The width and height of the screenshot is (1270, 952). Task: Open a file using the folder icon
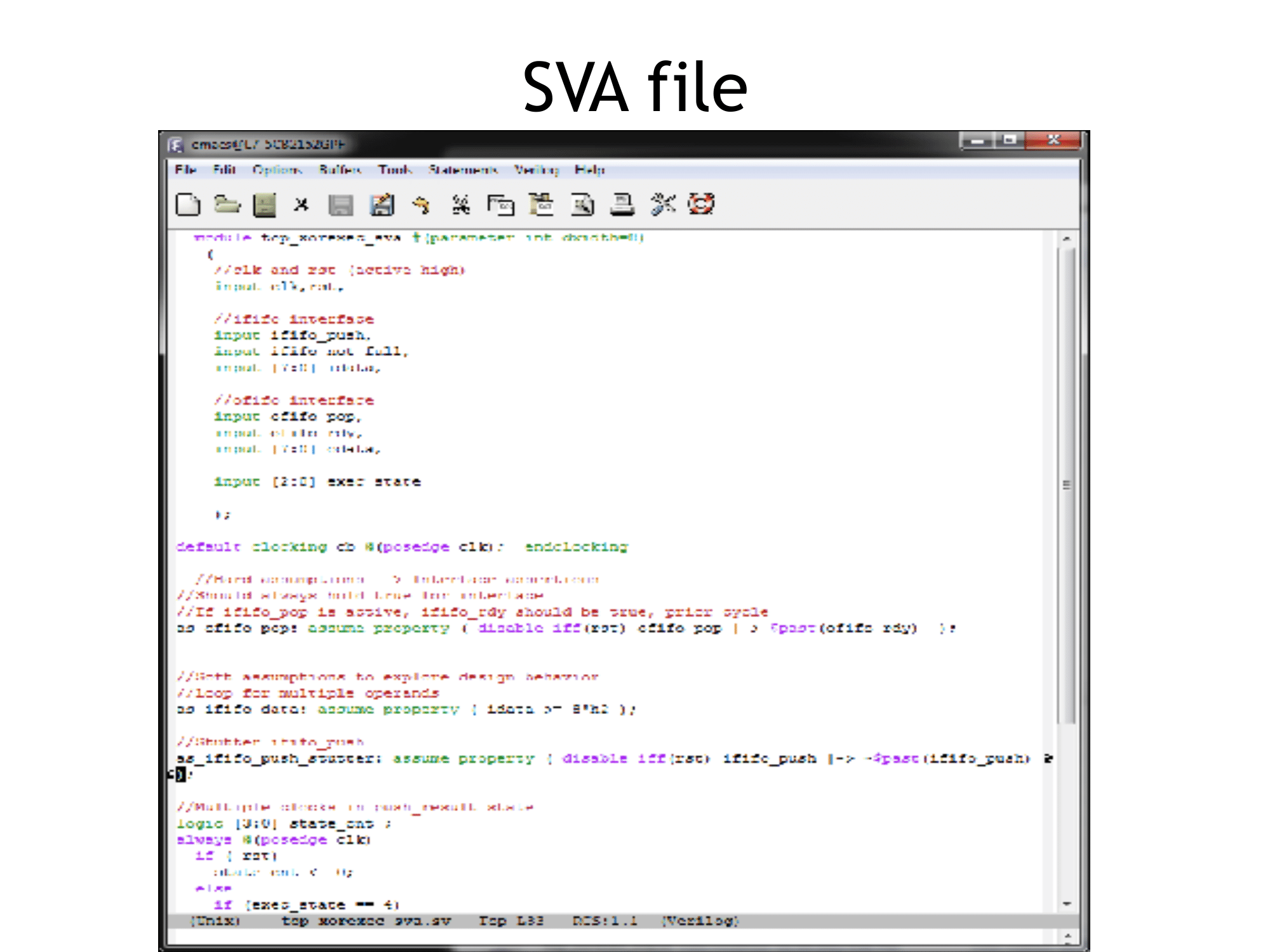tap(227, 204)
